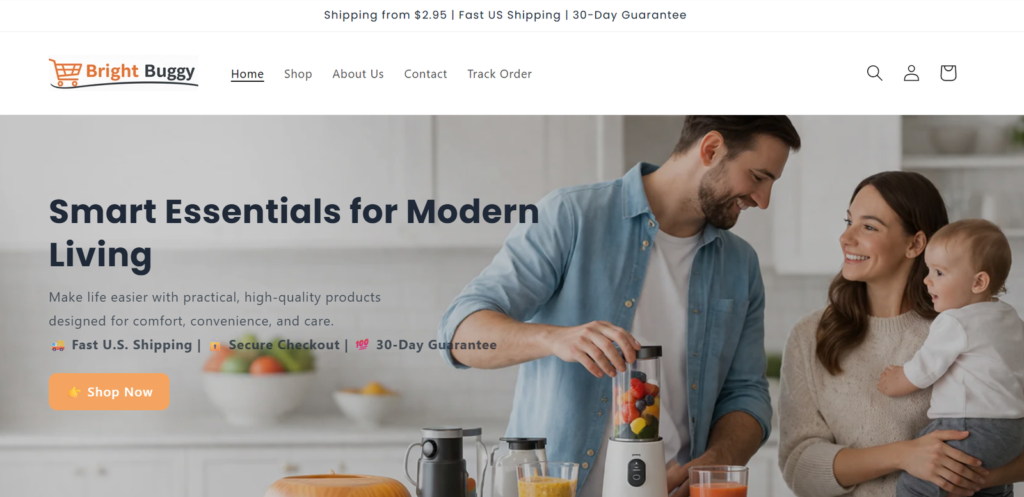Click the red 100 emoji

pos(362,345)
